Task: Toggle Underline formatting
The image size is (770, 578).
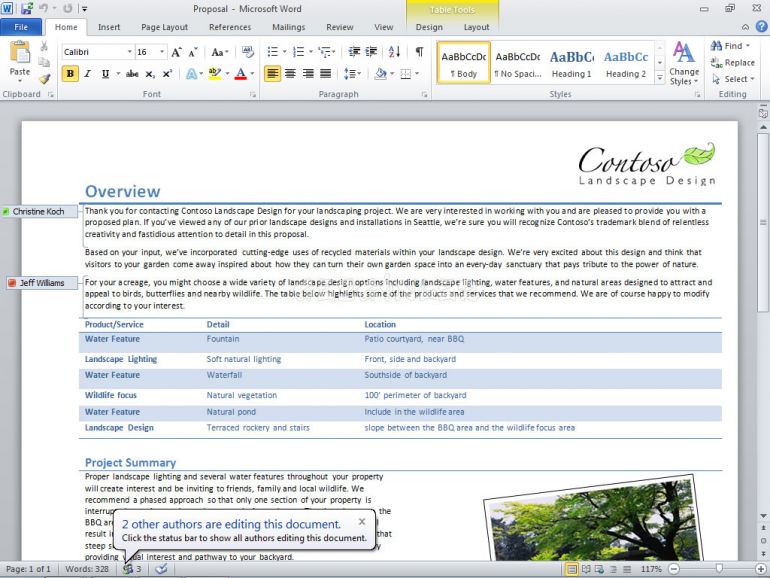Action: [105, 74]
